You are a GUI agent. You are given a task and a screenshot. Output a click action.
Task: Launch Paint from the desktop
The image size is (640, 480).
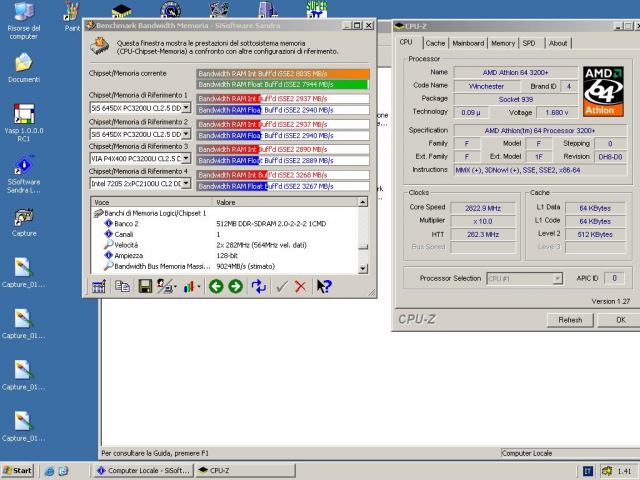72,17
